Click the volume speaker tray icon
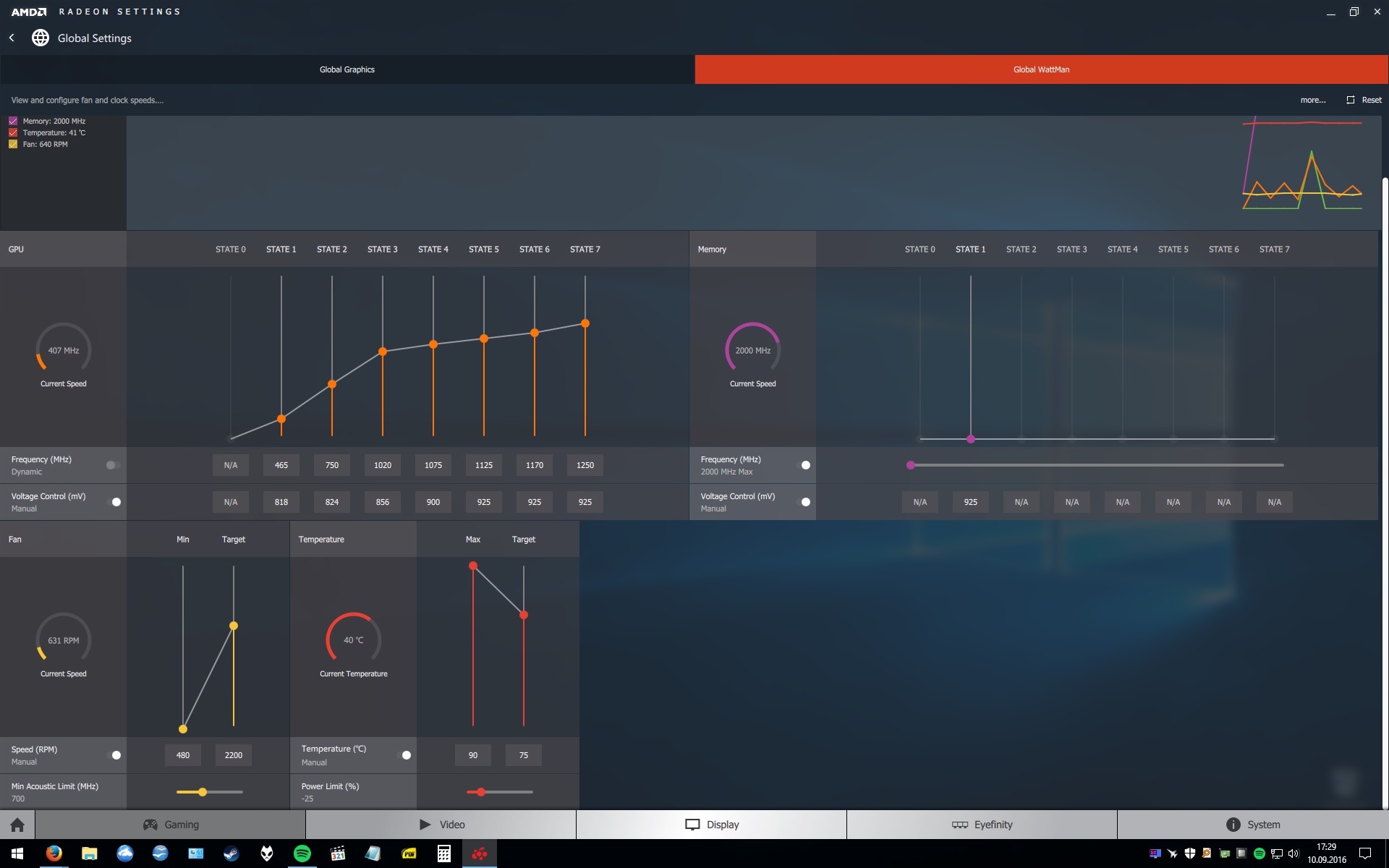The width and height of the screenshot is (1389, 868). point(1294,854)
